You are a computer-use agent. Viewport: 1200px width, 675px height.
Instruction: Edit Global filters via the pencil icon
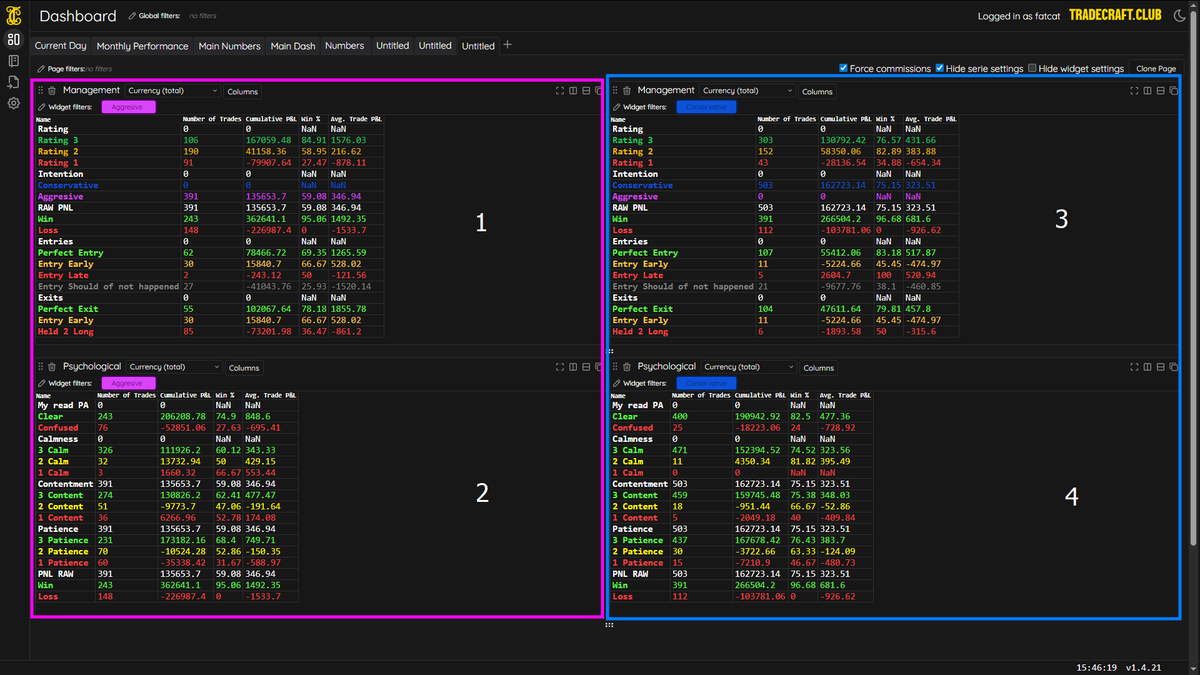(x=131, y=15)
